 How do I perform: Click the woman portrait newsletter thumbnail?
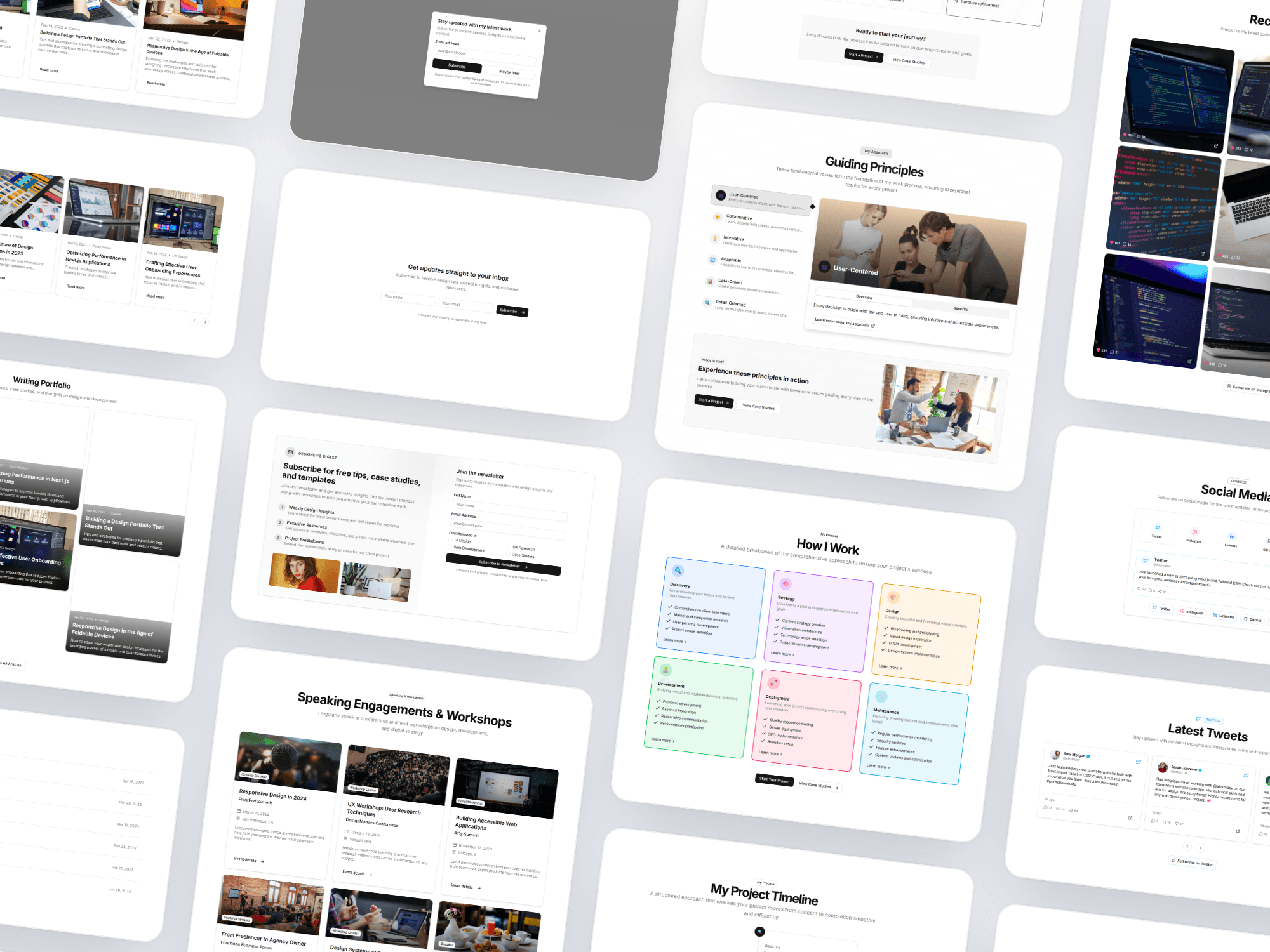(x=304, y=572)
